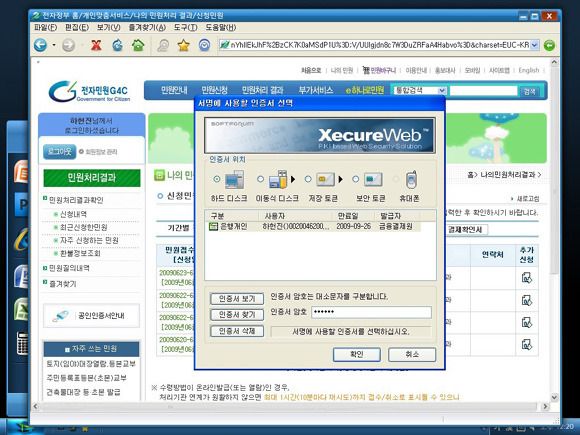This screenshot has height=435, width=580.
Task: Open Favorites with the star icon
Action: click(183, 45)
